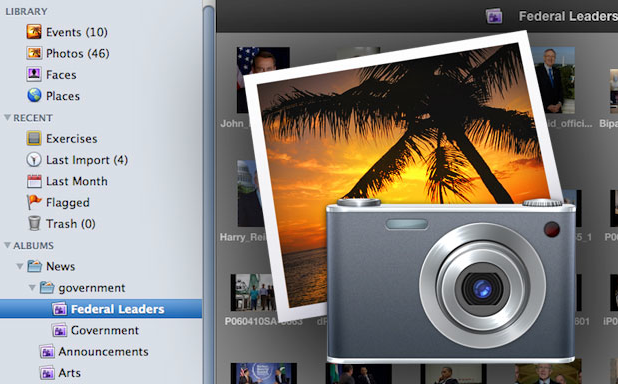
Task: Click the Flagged orange flag icon
Action: click(34, 202)
